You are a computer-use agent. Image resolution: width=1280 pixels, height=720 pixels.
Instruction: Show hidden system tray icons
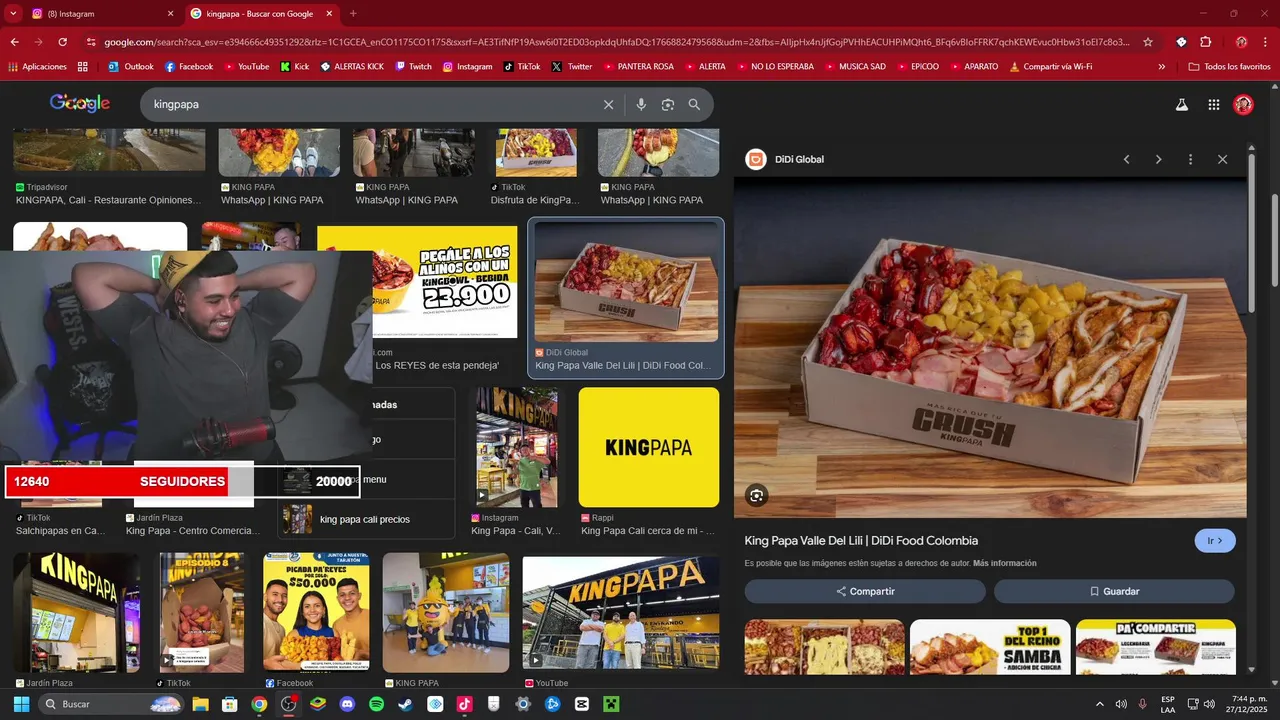coord(1100,704)
